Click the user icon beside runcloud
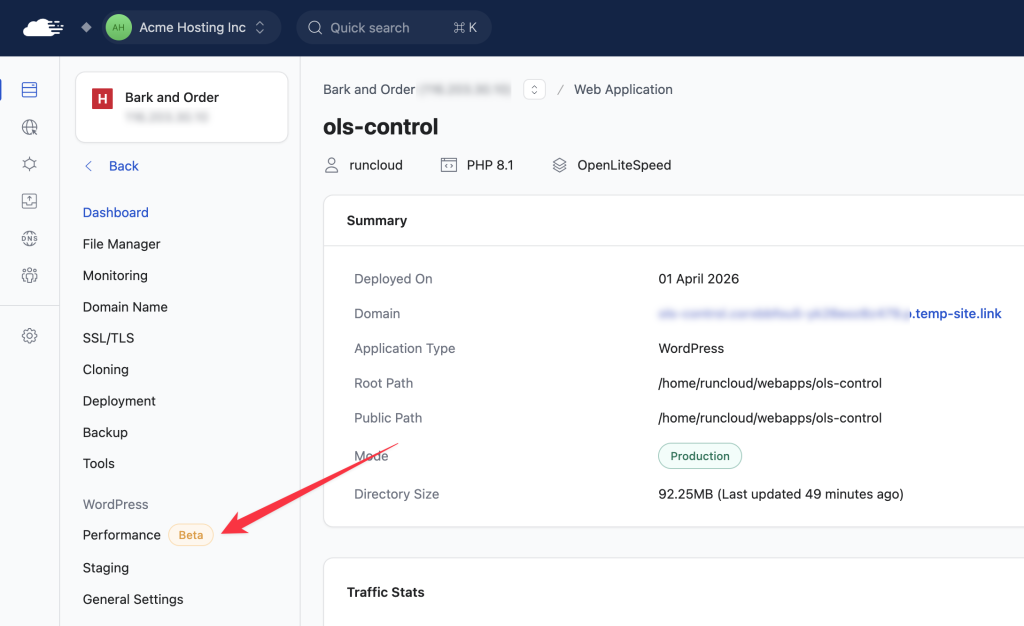The height and width of the screenshot is (626, 1024). click(x=332, y=164)
